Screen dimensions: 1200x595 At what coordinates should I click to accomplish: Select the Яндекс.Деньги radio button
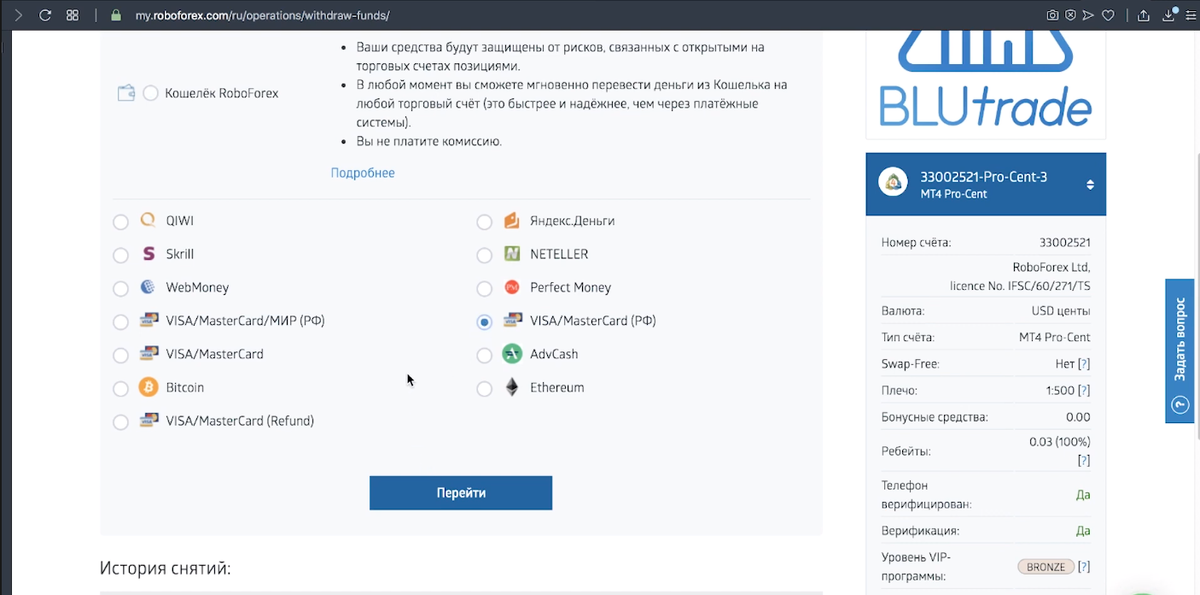pyautogui.click(x=485, y=222)
